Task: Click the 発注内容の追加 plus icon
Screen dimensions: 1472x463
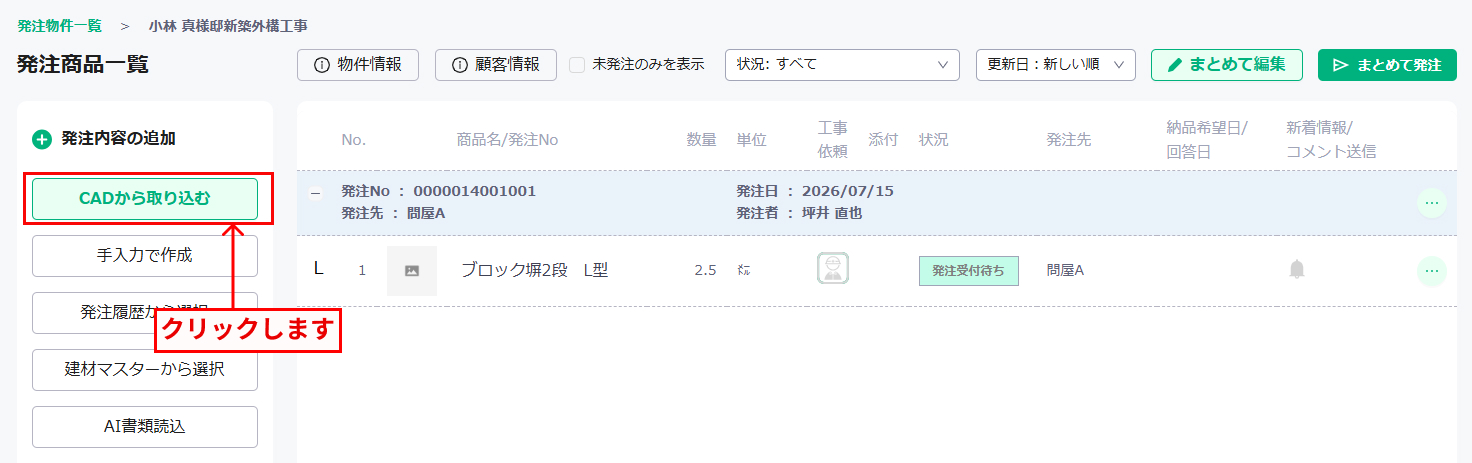Action: [42, 139]
